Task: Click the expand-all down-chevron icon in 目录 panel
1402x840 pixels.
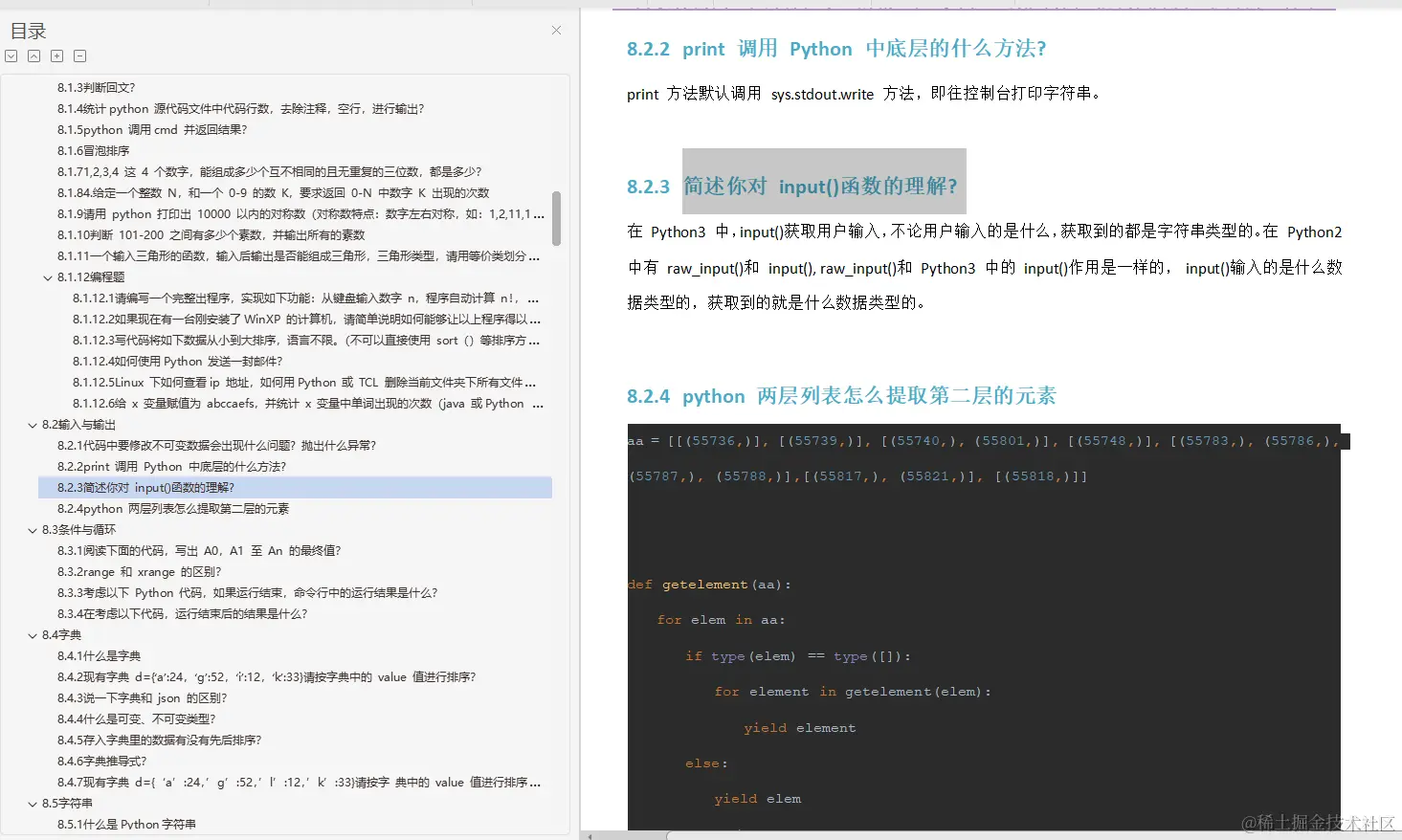Action: click(11, 55)
